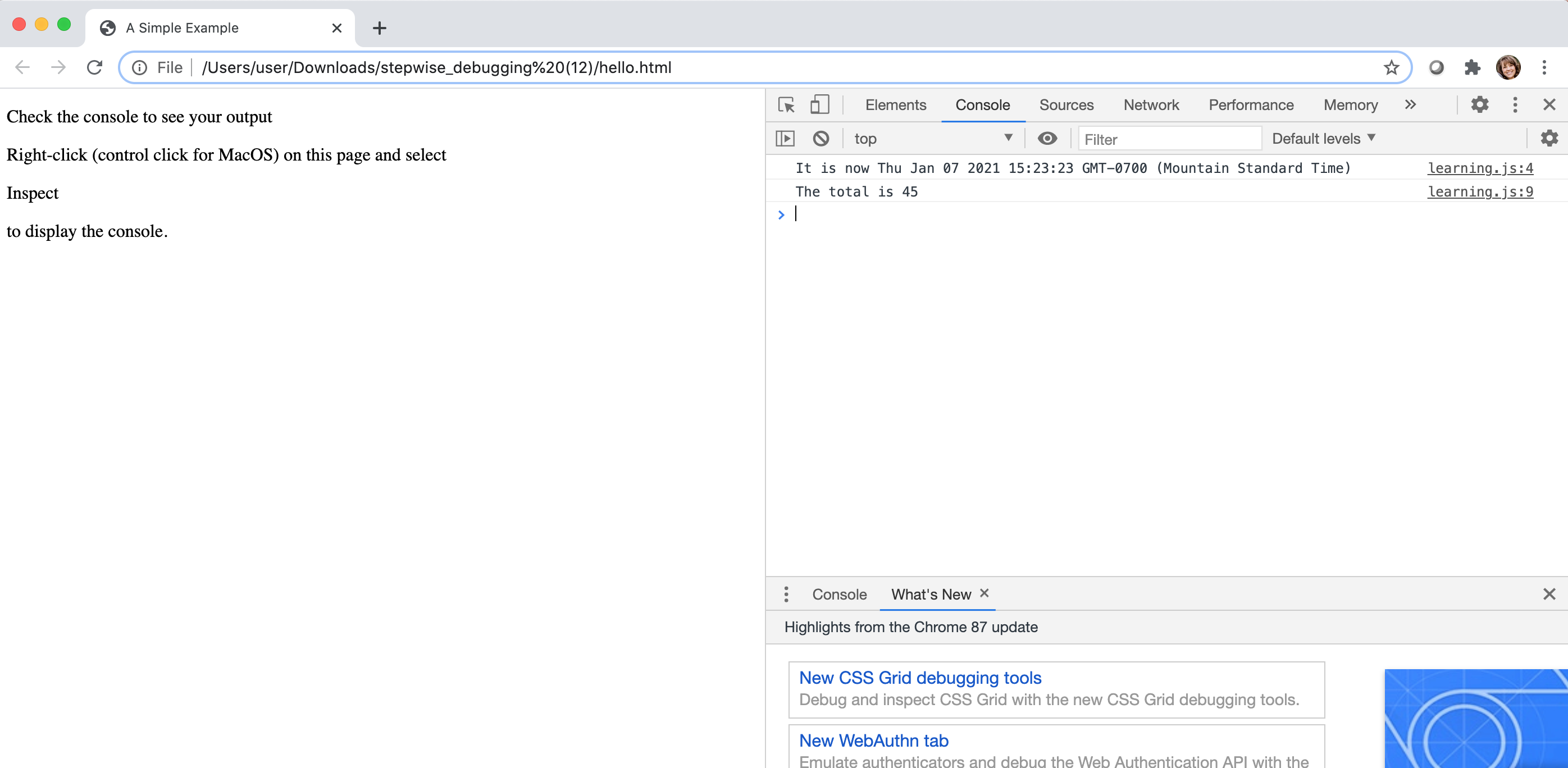
Task: Click the "It is now Thu Jan 07" log line
Action: pos(1073,168)
